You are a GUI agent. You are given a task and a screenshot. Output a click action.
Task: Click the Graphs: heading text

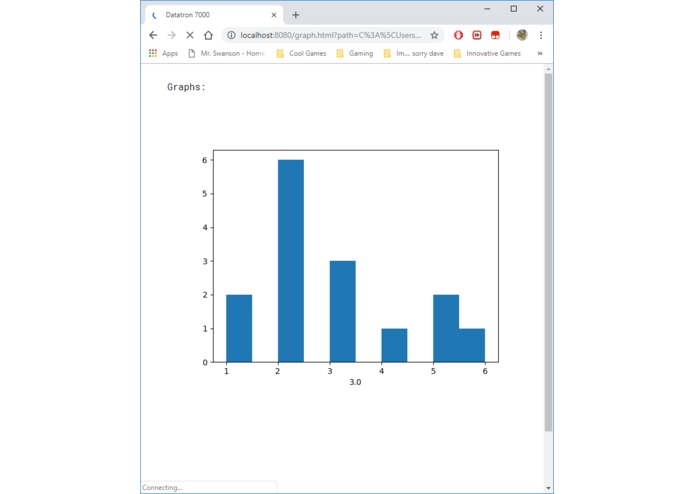186,87
